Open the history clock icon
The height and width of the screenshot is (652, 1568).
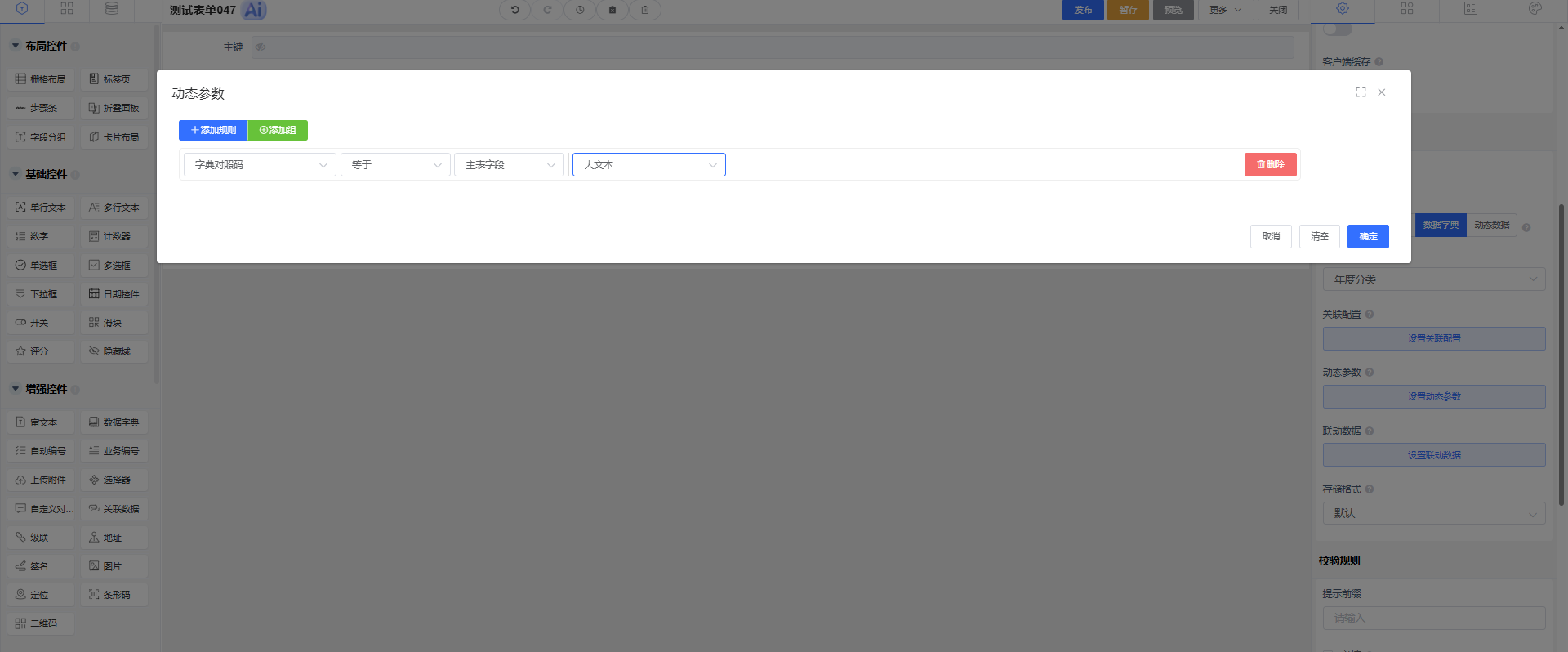[580, 10]
